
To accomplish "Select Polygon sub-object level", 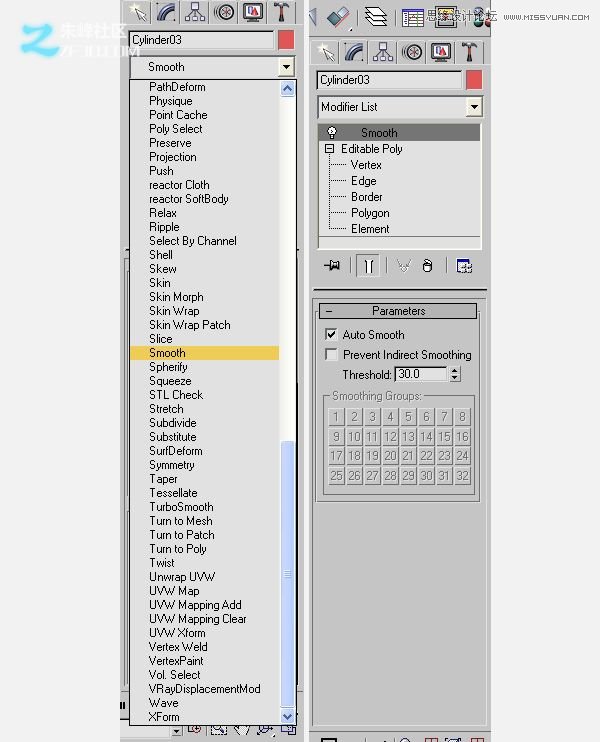I will point(370,213).
